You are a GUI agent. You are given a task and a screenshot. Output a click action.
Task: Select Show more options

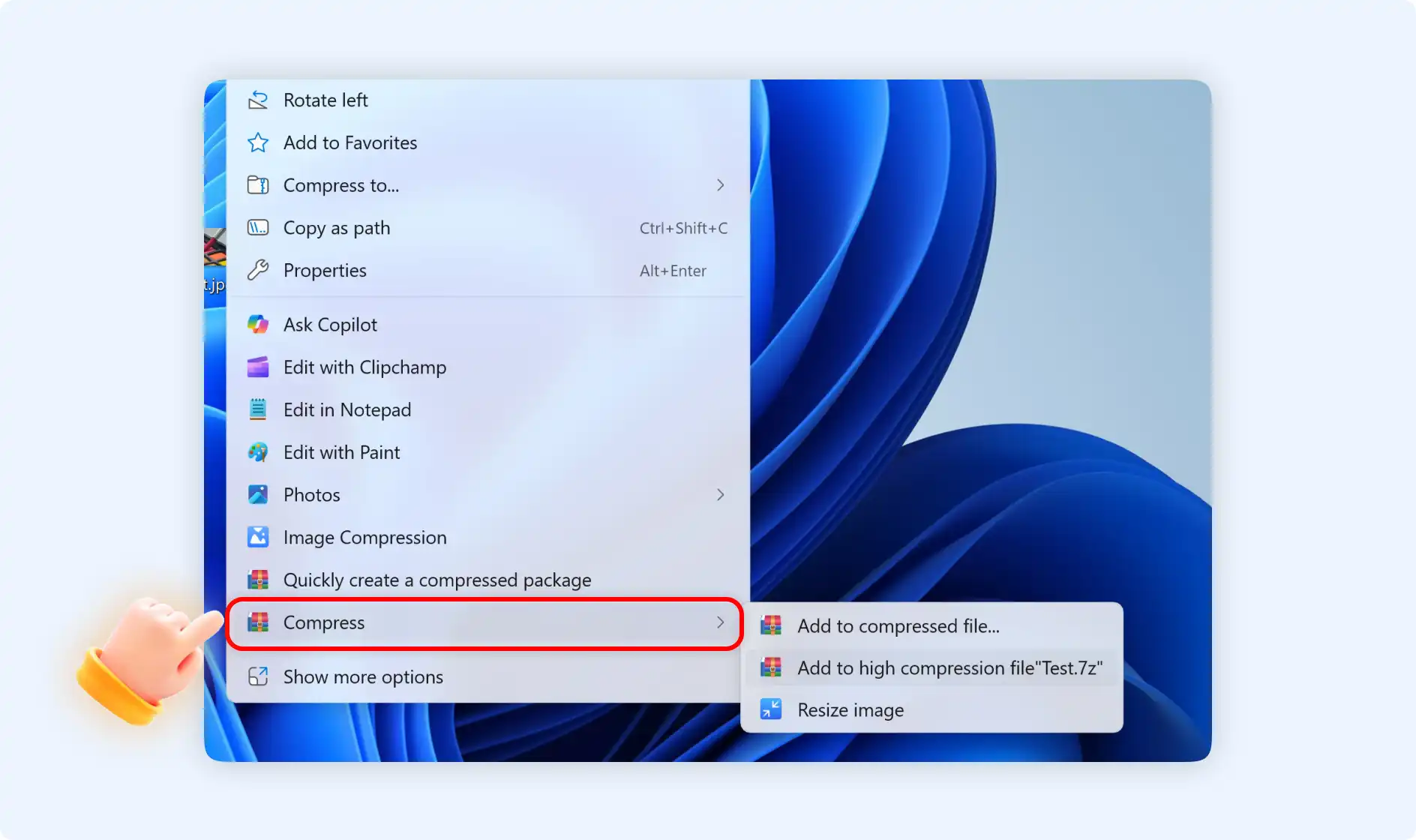[487, 676]
